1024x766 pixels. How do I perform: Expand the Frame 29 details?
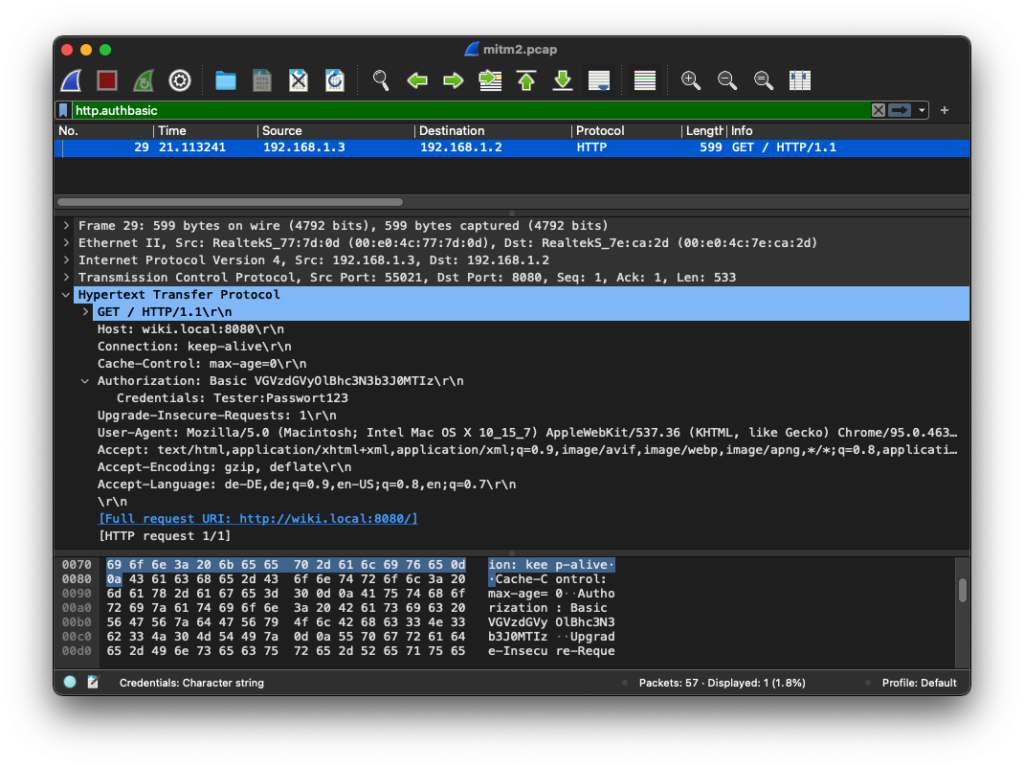click(x=66, y=225)
